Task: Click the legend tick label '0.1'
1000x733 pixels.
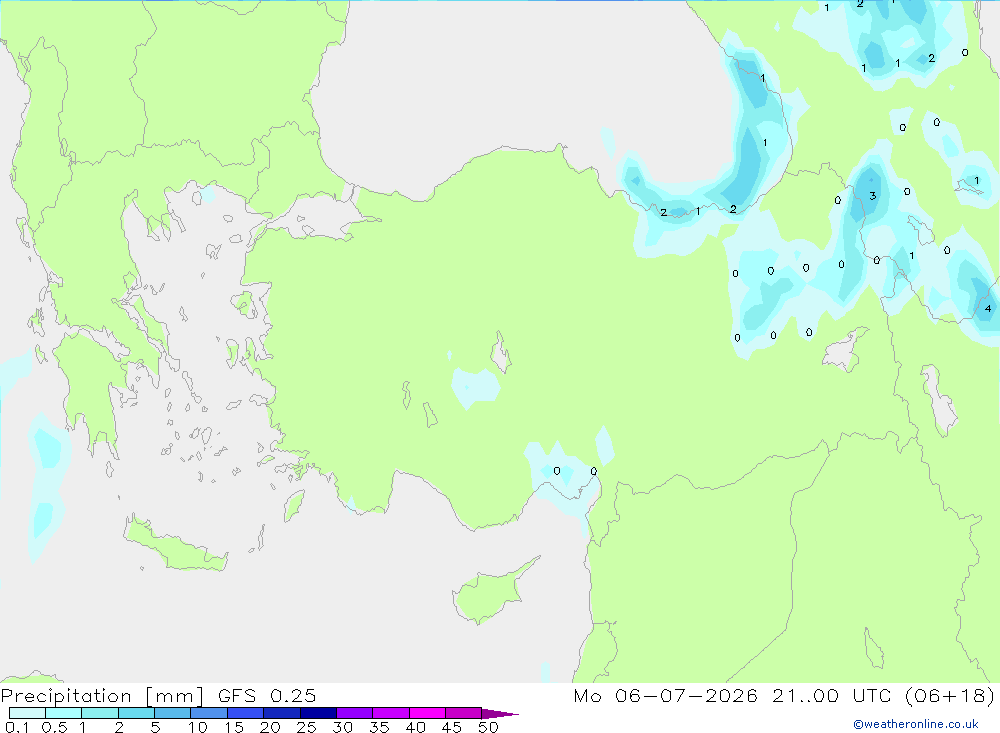Action: 17,727
